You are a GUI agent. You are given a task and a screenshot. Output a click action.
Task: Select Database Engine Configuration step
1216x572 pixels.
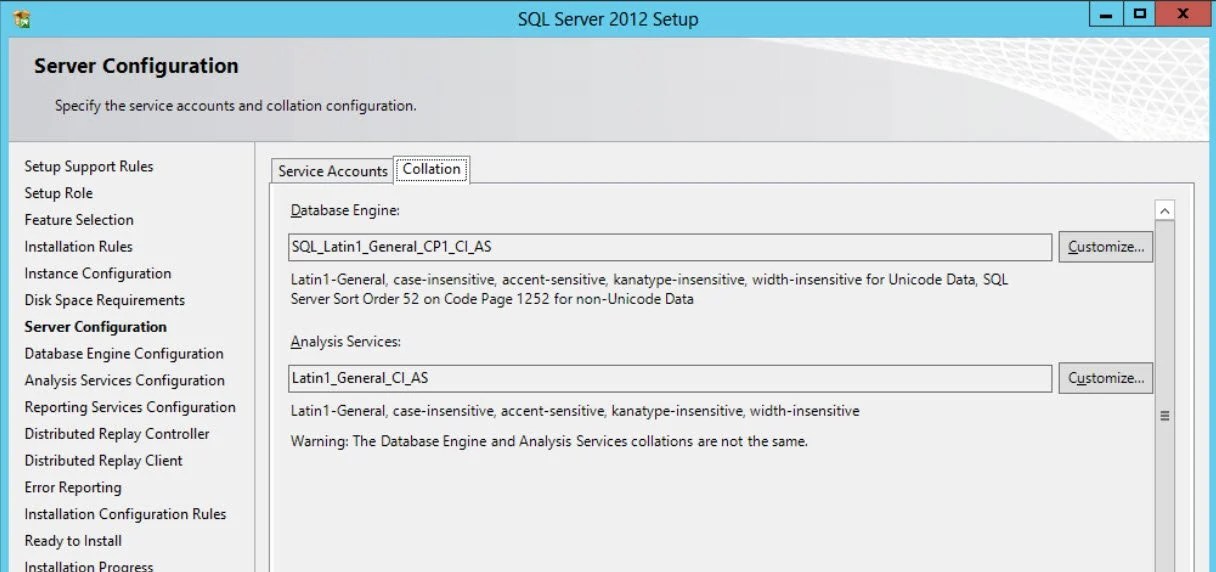124,354
